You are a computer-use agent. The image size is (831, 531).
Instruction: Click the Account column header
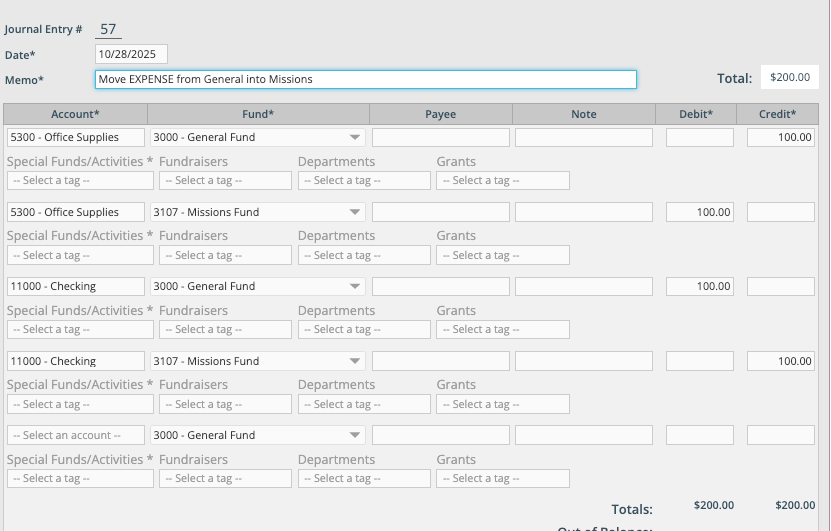(75, 114)
